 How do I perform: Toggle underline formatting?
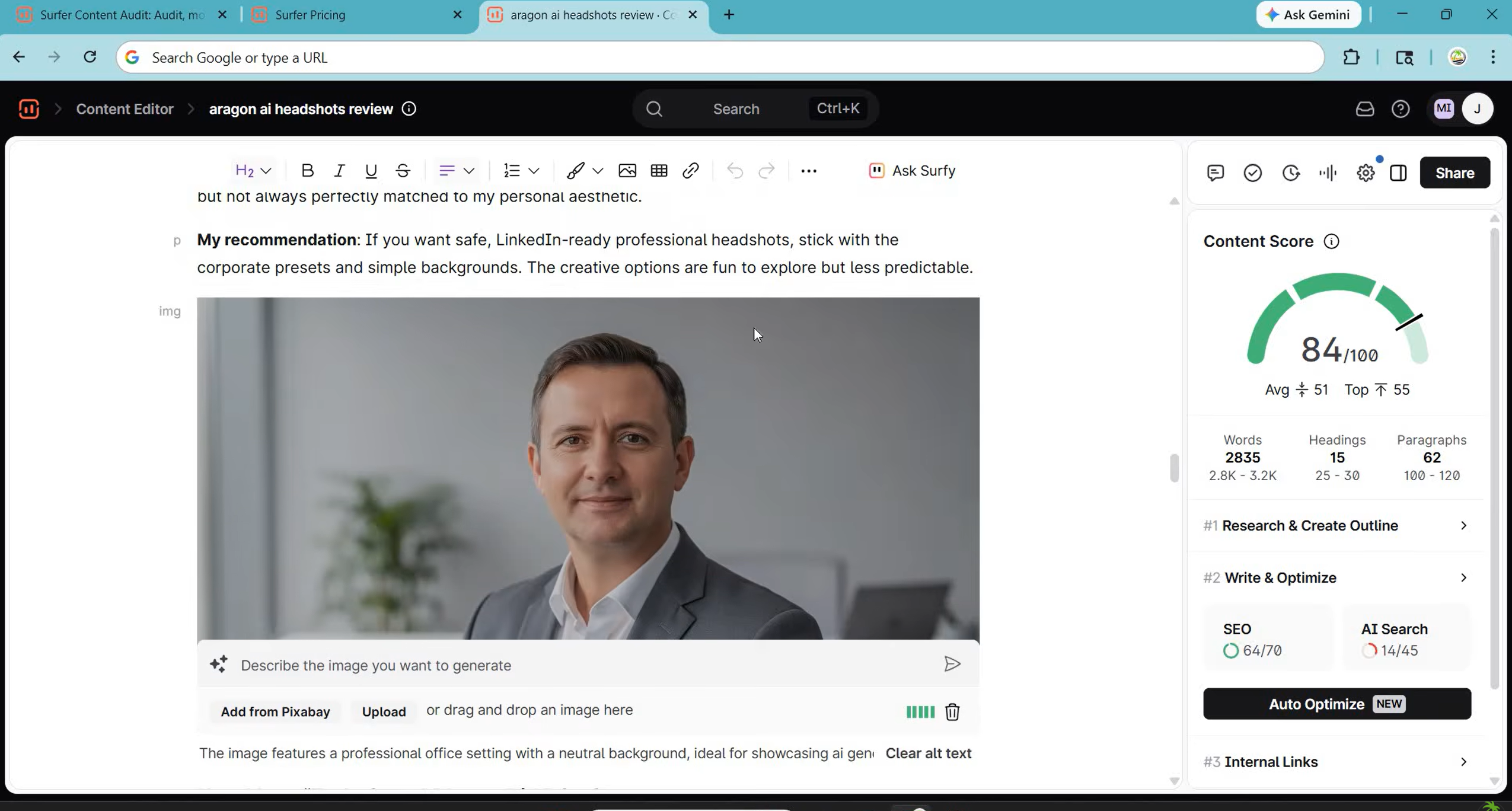[x=370, y=170]
